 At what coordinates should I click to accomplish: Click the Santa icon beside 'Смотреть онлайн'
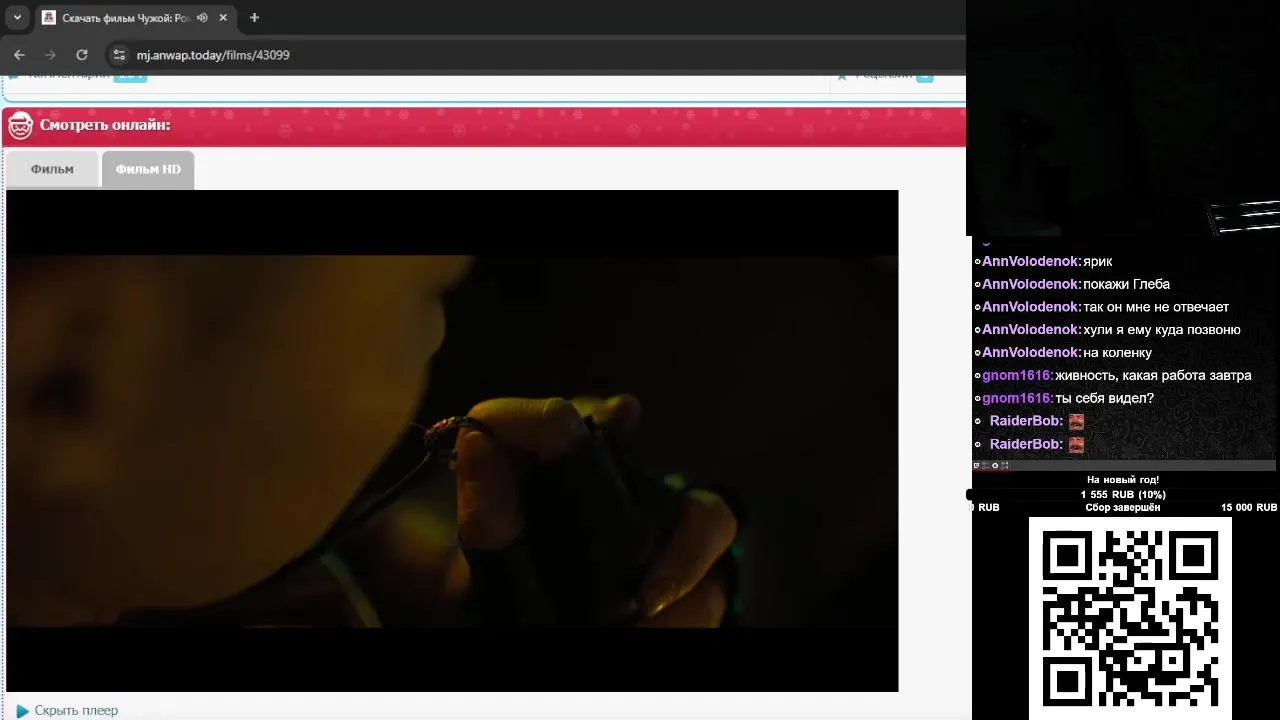point(21,126)
